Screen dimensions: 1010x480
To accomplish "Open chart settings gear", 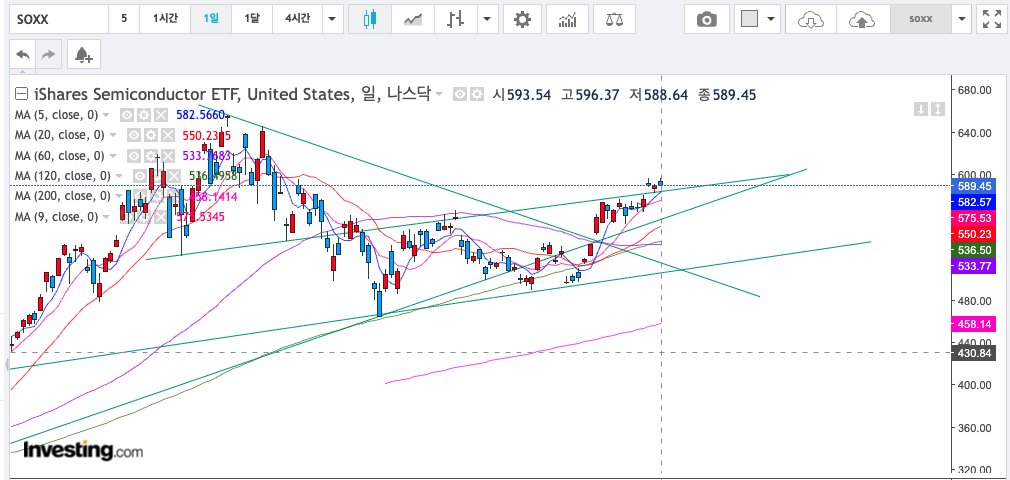I will click(x=522, y=19).
